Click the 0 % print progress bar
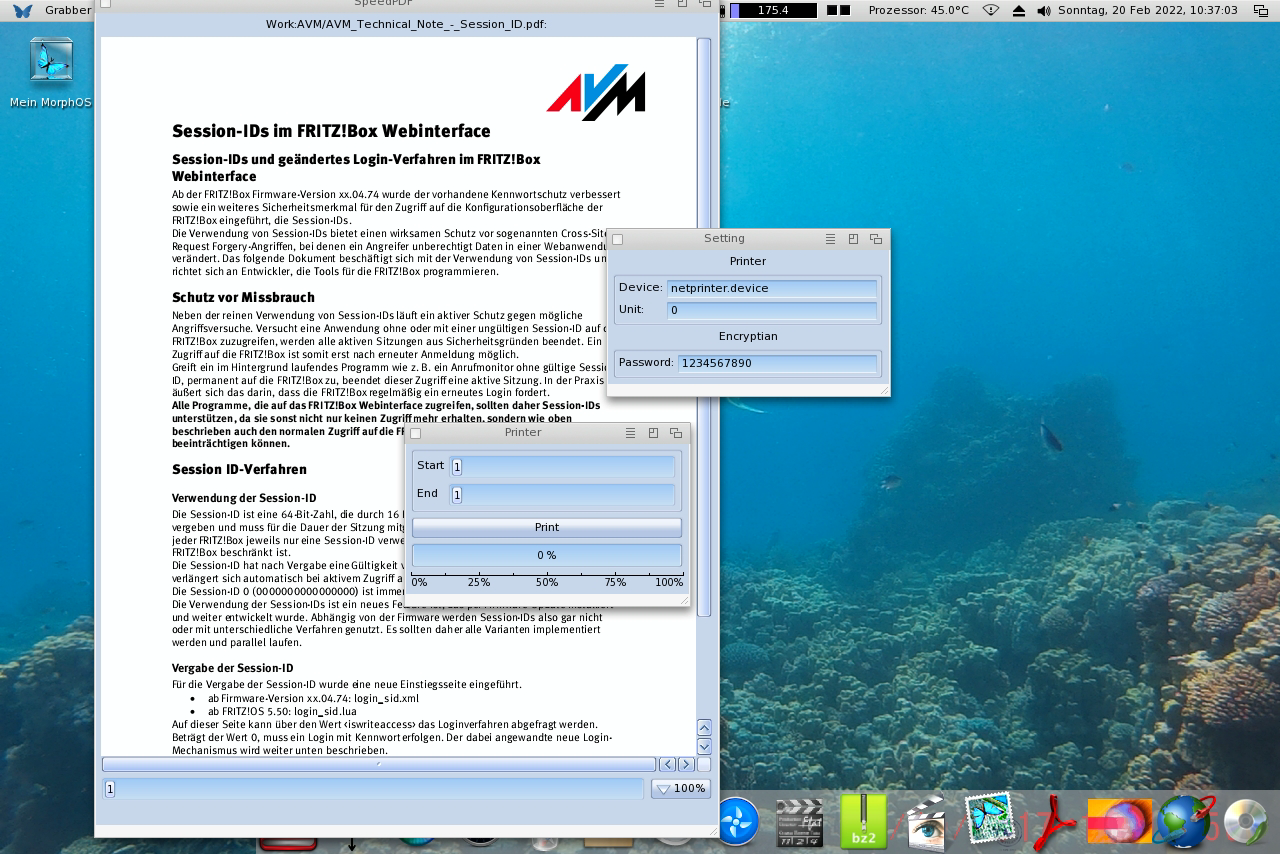This screenshot has width=1280, height=854. [547, 555]
